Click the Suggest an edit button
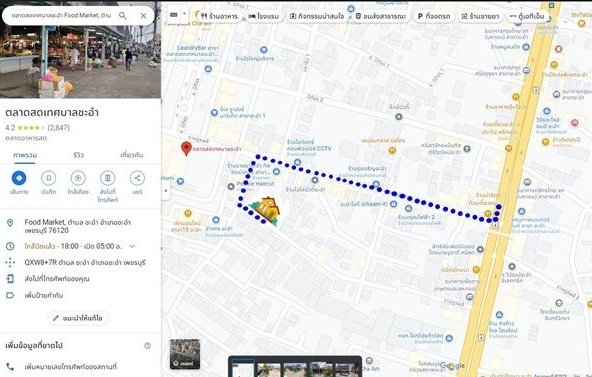This screenshot has width=592, height=377. coord(78,318)
